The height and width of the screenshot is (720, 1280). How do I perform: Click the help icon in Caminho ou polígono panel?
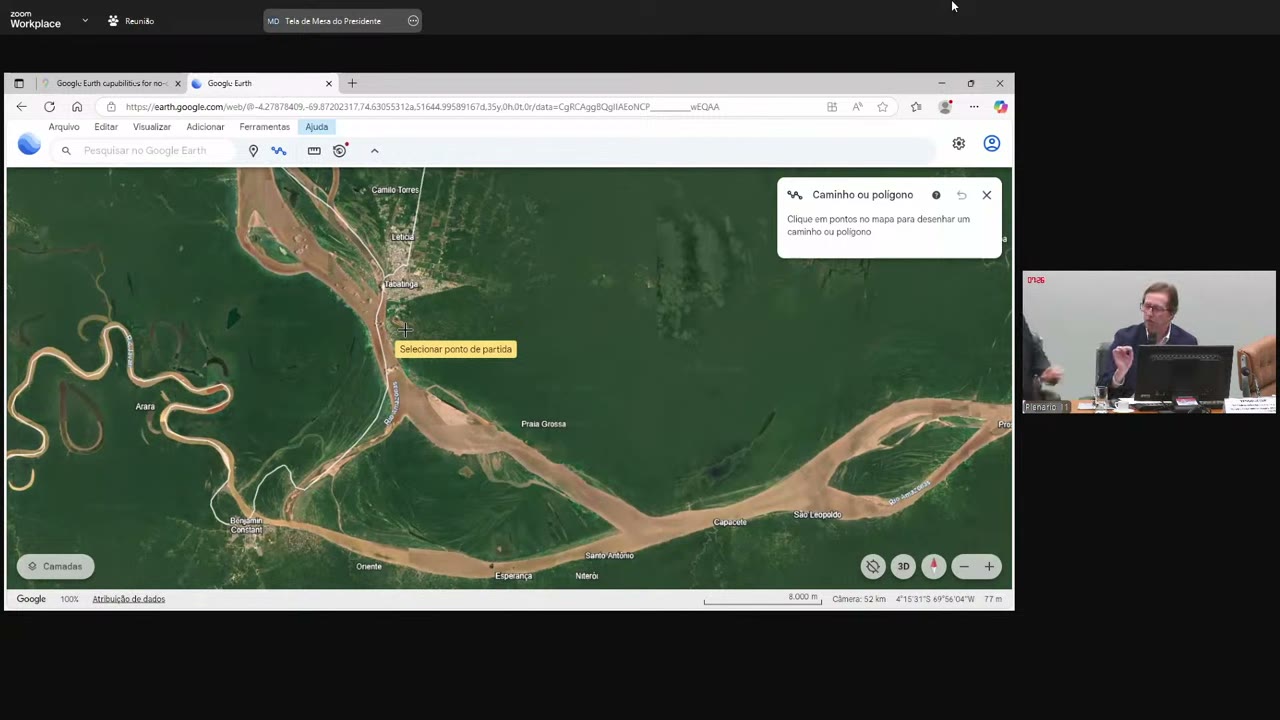(x=936, y=195)
